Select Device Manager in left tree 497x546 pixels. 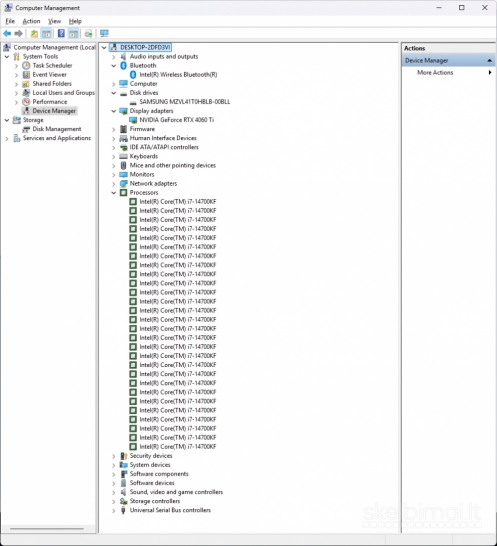pos(54,111)
